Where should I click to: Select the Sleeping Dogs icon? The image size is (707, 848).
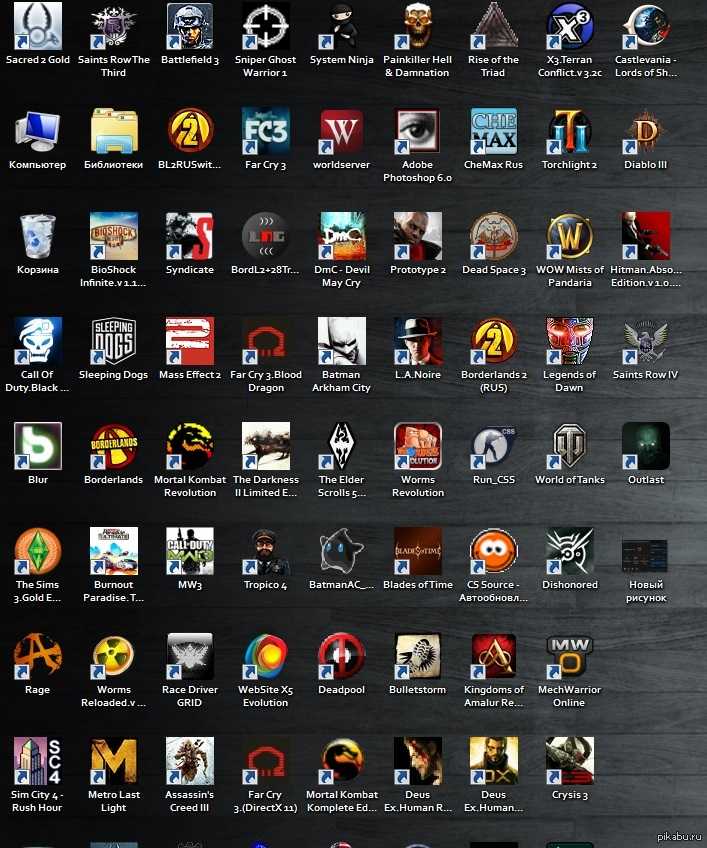tap(114, 341)
